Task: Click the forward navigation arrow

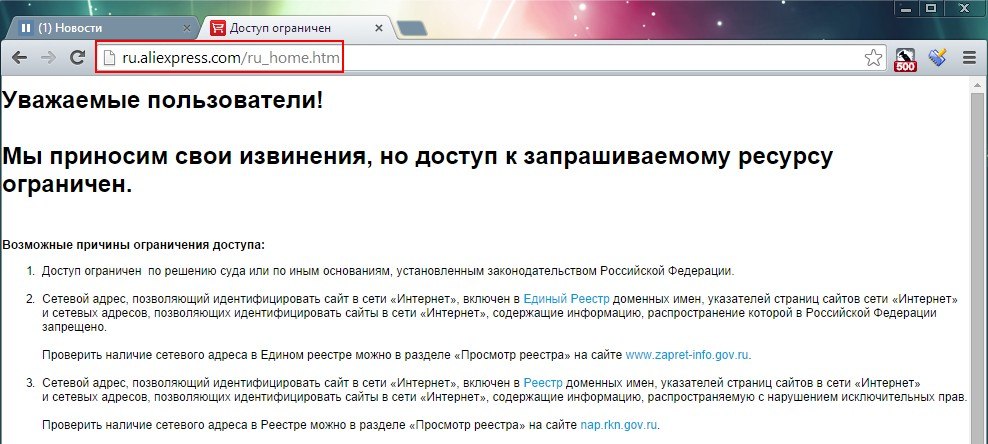Action: [48, 58]
